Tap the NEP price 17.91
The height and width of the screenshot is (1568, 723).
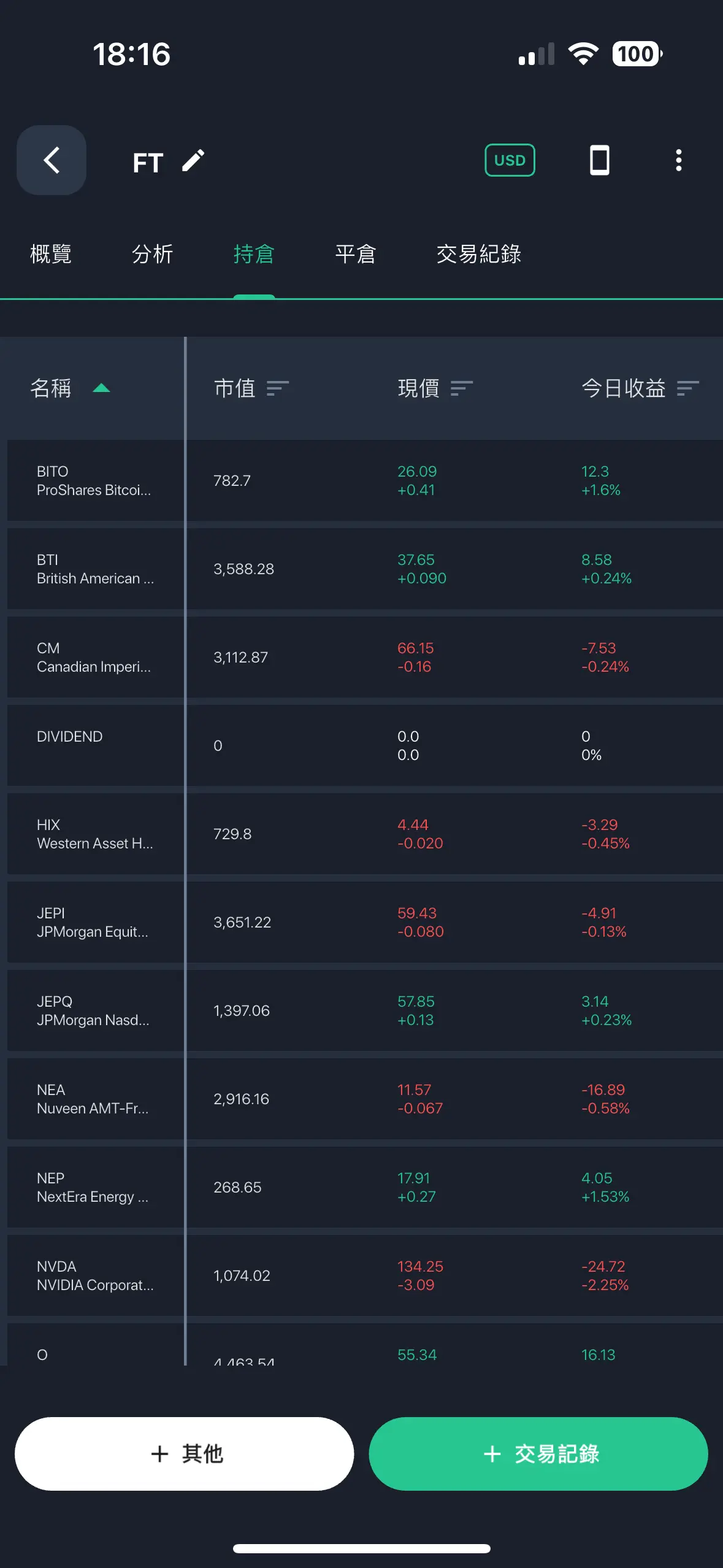click(413, 1178)
